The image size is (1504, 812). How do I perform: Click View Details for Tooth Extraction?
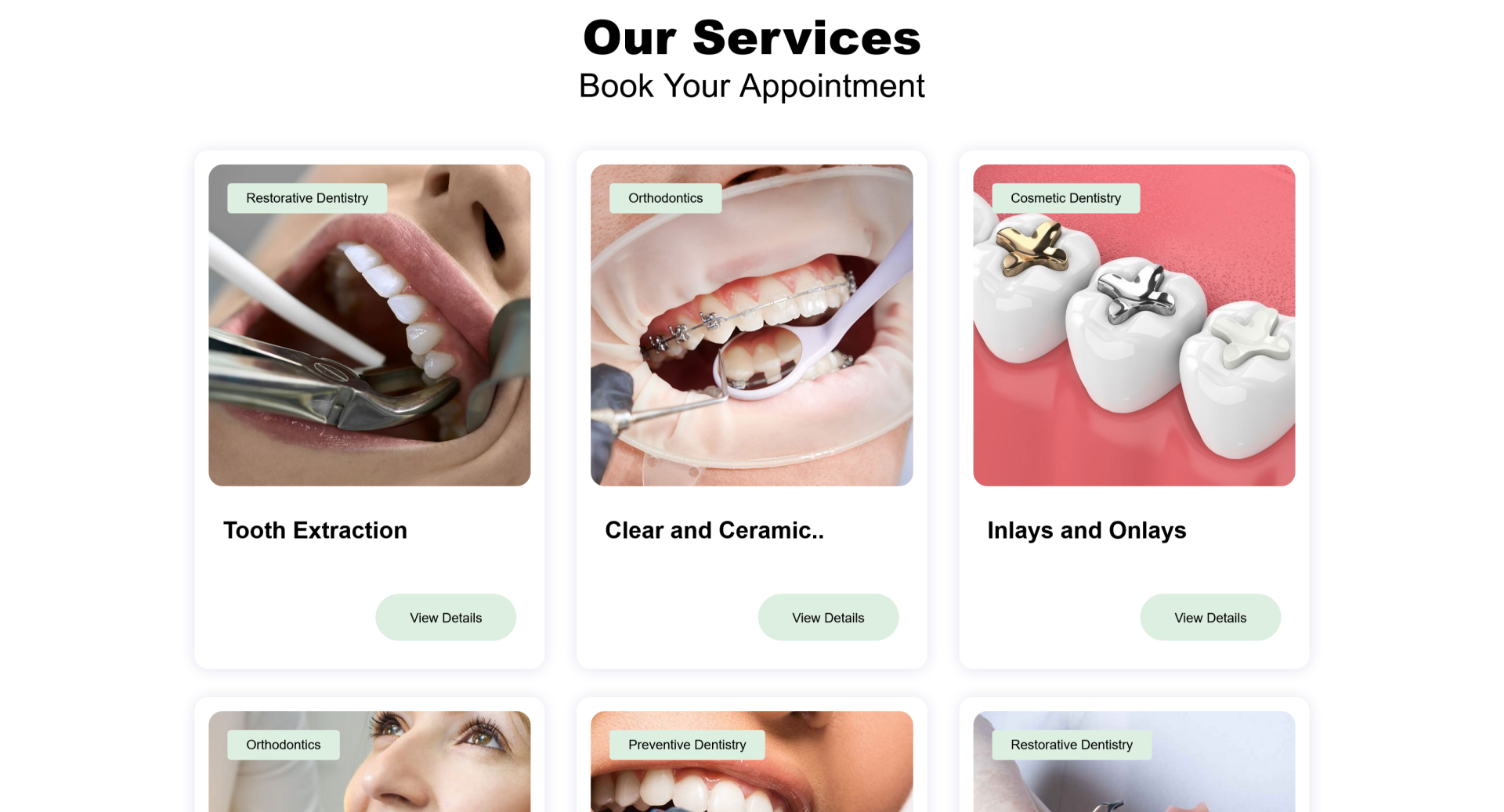[446, 617]
